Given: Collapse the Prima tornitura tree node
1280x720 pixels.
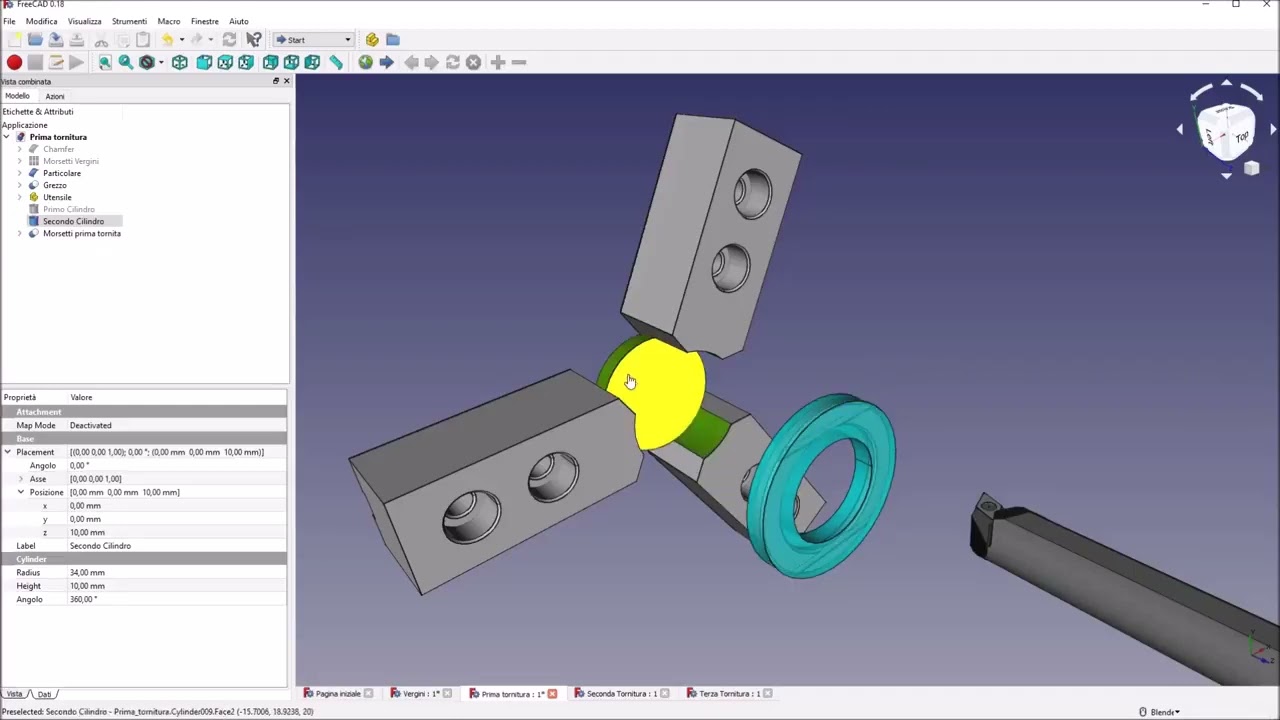Looking at the screenshot, I should coord(7,137).
